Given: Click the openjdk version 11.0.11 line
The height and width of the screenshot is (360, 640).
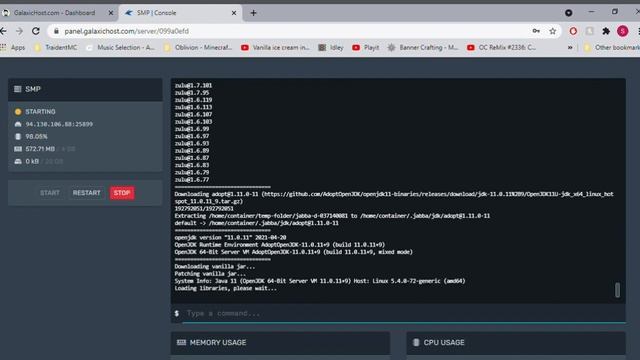Looking at the screenshot, I should [230, 238].
